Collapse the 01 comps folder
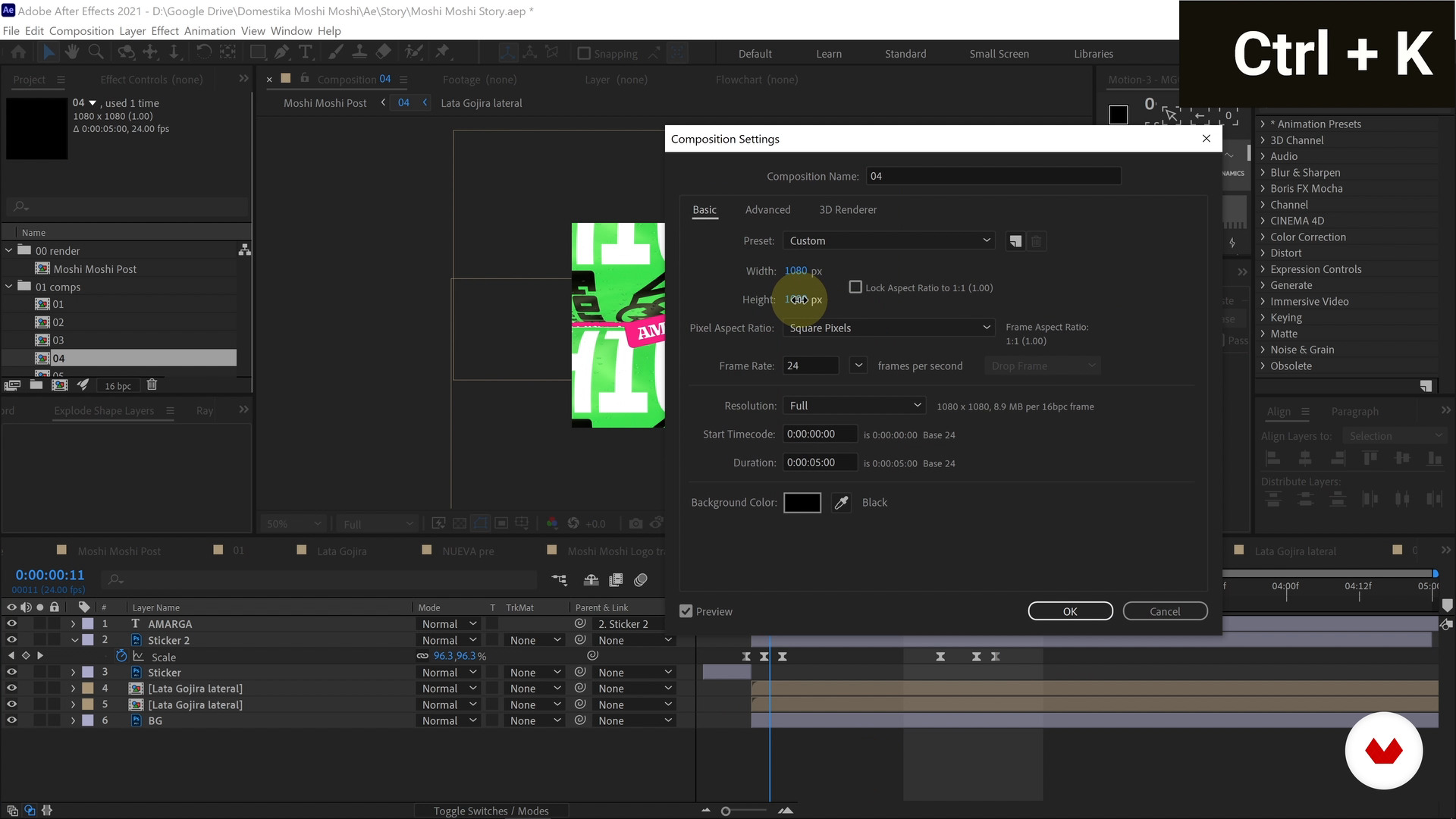Image resolution: width=1456 pixels, height=819 pixels. tap(9, 287)
